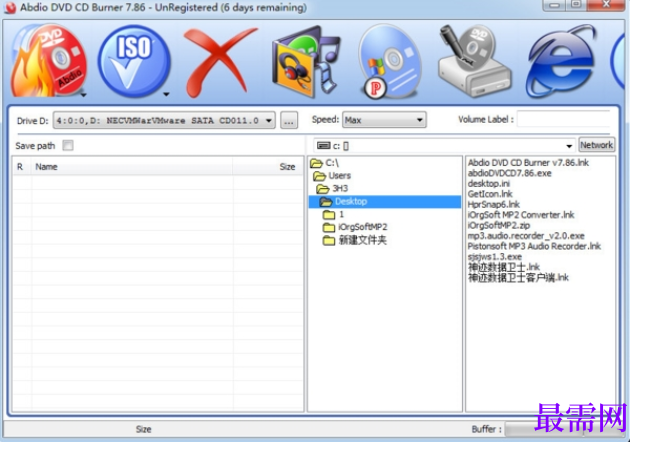Select the iOrgSoftMP2 folder
Screen dimensions: 646x449
355,227
